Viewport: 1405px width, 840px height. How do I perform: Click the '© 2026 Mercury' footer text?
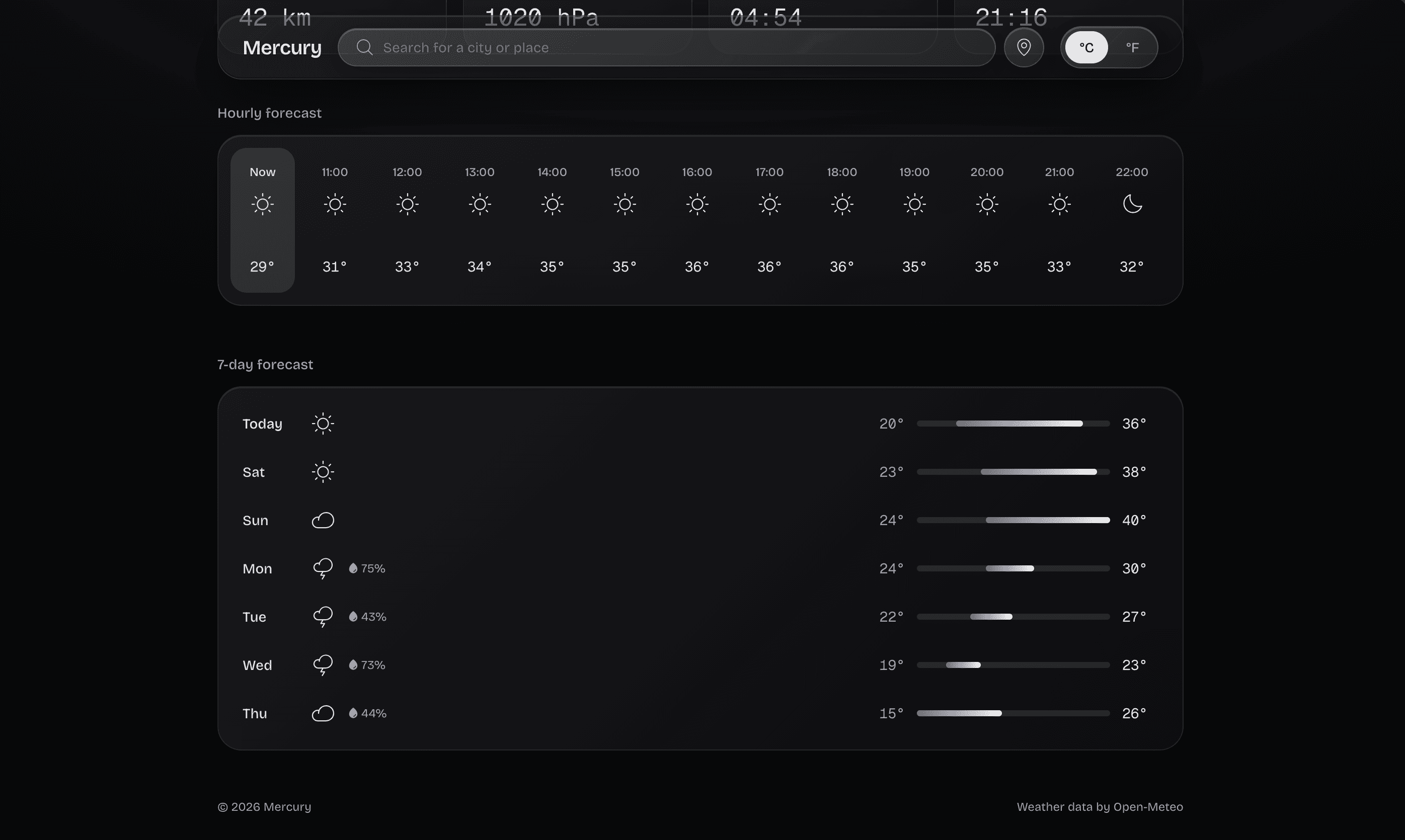point(265,807)
